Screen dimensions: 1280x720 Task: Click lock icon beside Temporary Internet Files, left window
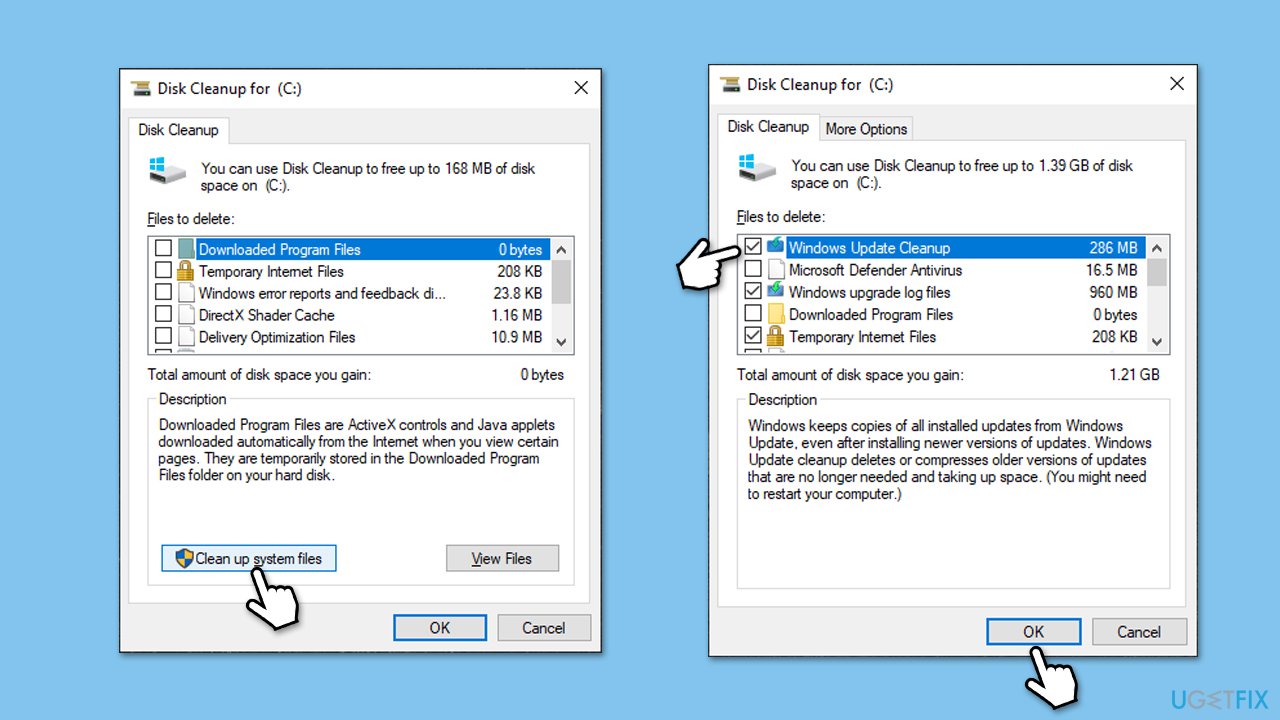(186, 271)
